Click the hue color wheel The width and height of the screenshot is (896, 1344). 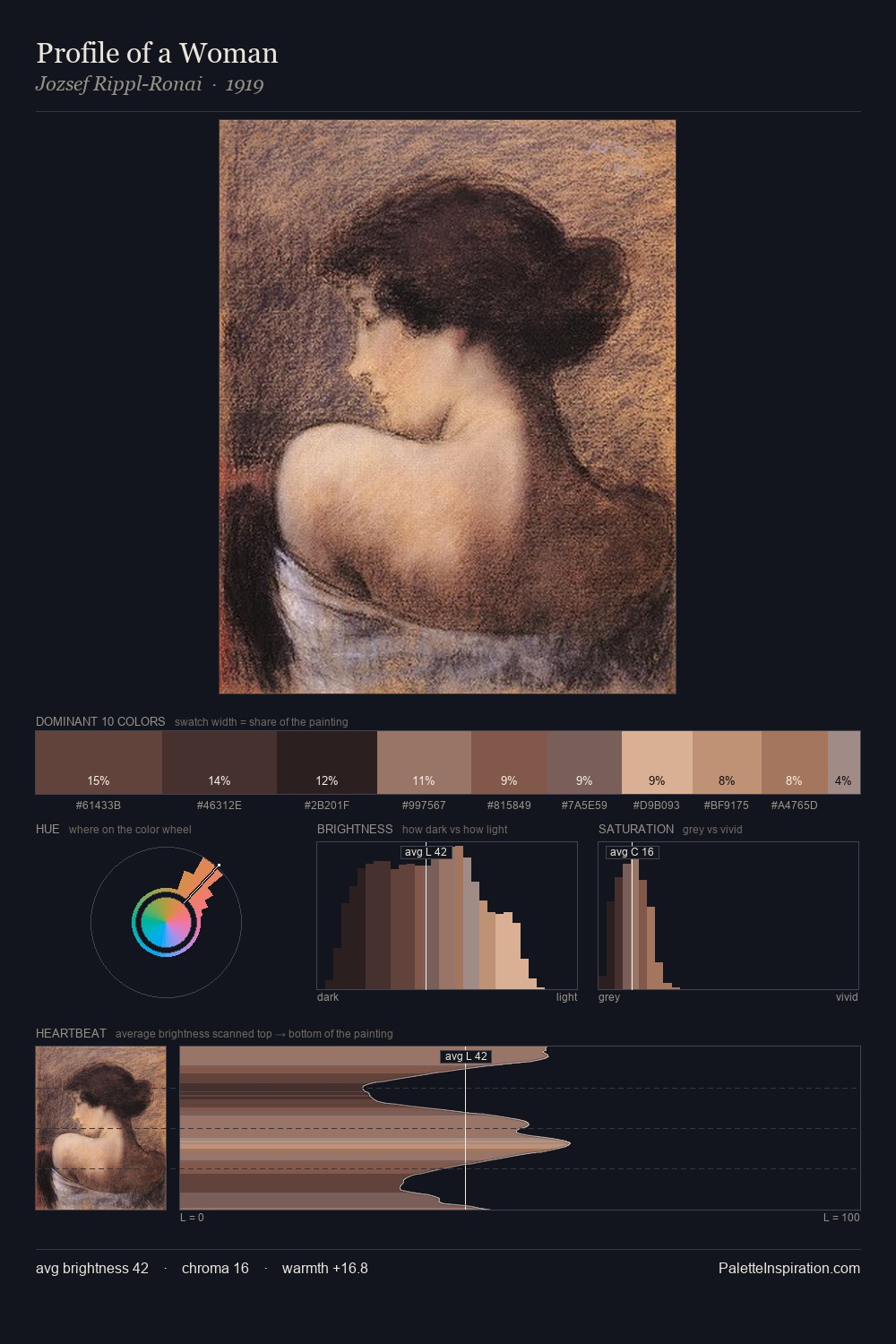point(166,922)
